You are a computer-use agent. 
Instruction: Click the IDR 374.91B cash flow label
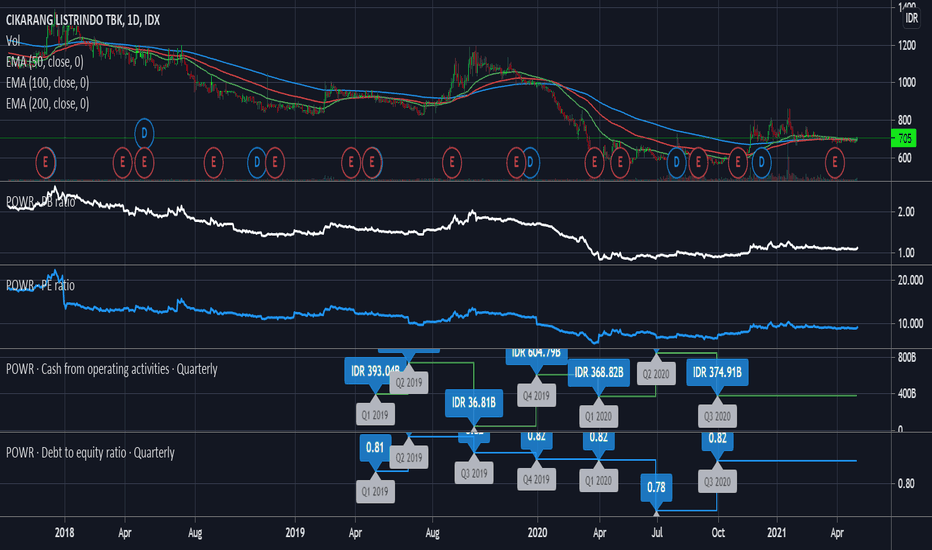coord(717,372)
